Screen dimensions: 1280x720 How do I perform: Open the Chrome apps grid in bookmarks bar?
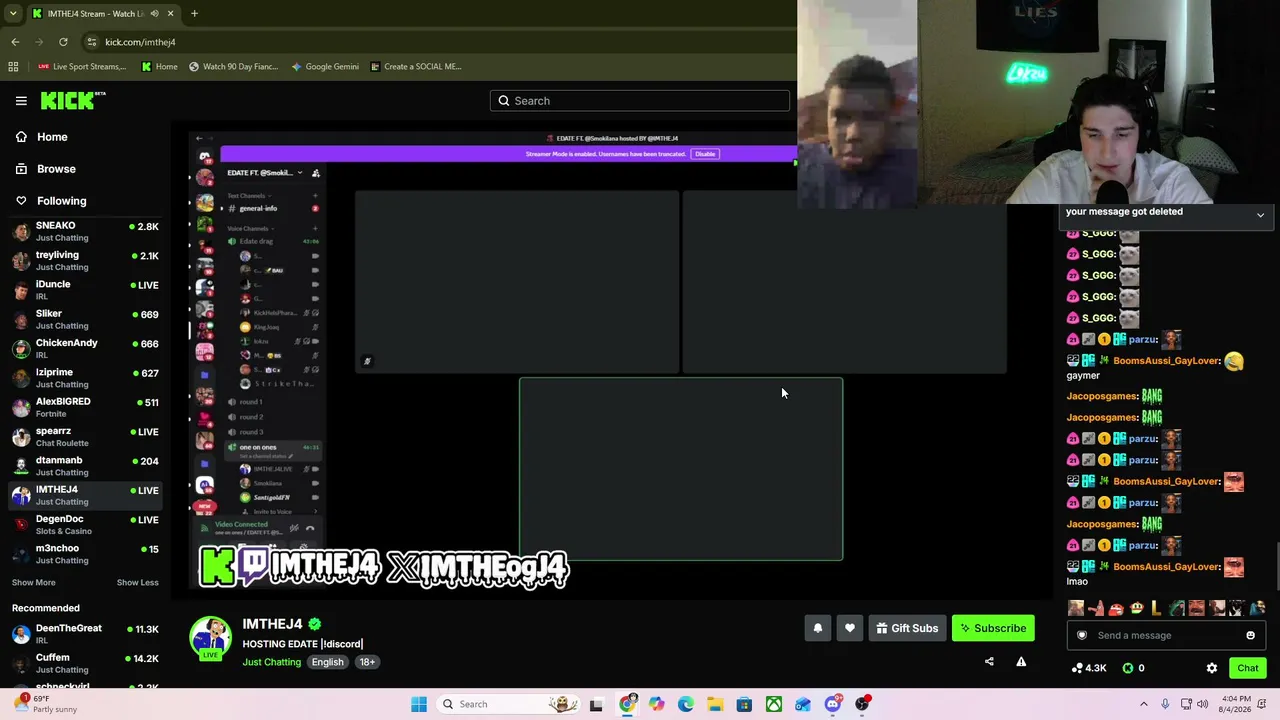pyautogui.click(x=13, y=67)
